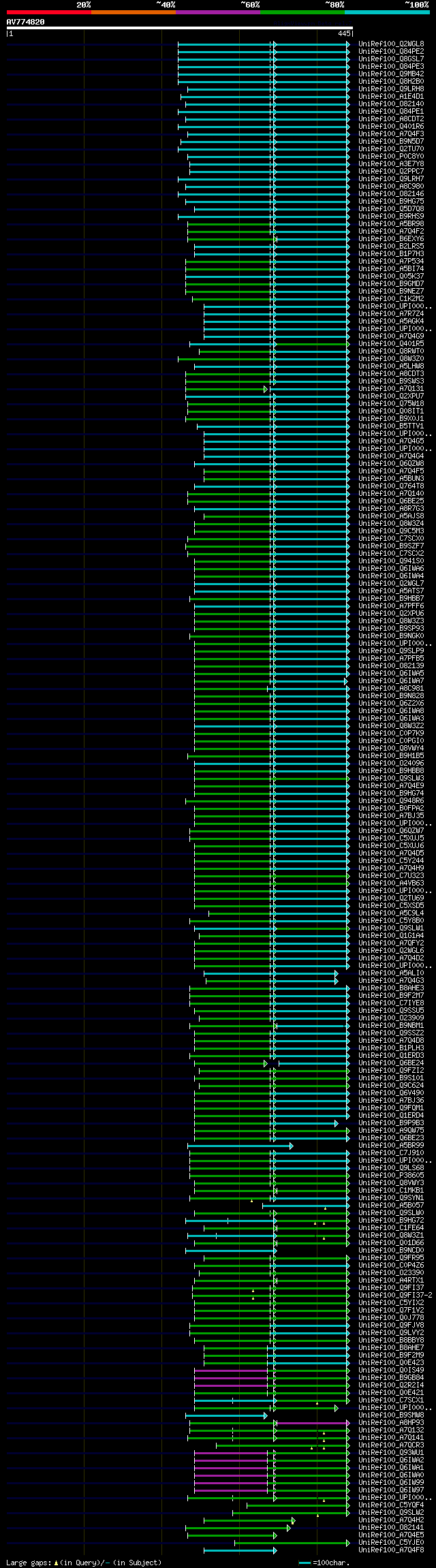Select the UniRef100_A5BR99 label

tap(391, 1146)
